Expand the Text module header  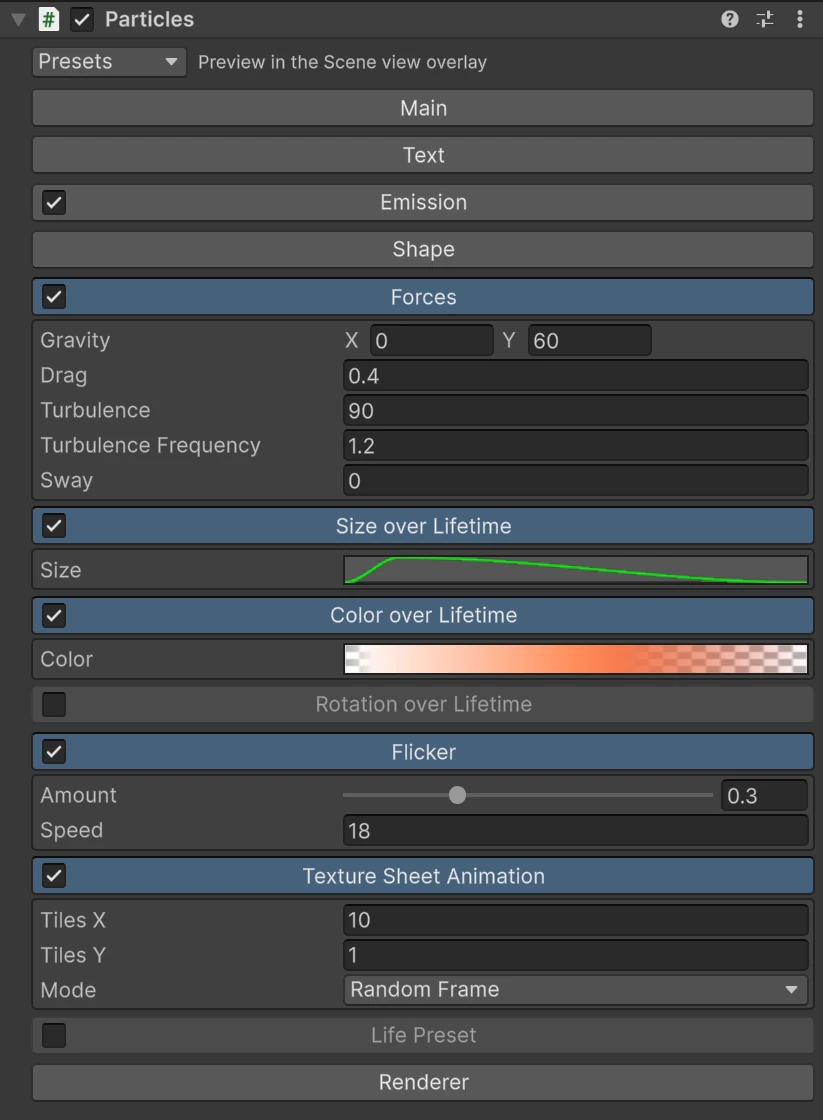point(423,155)
